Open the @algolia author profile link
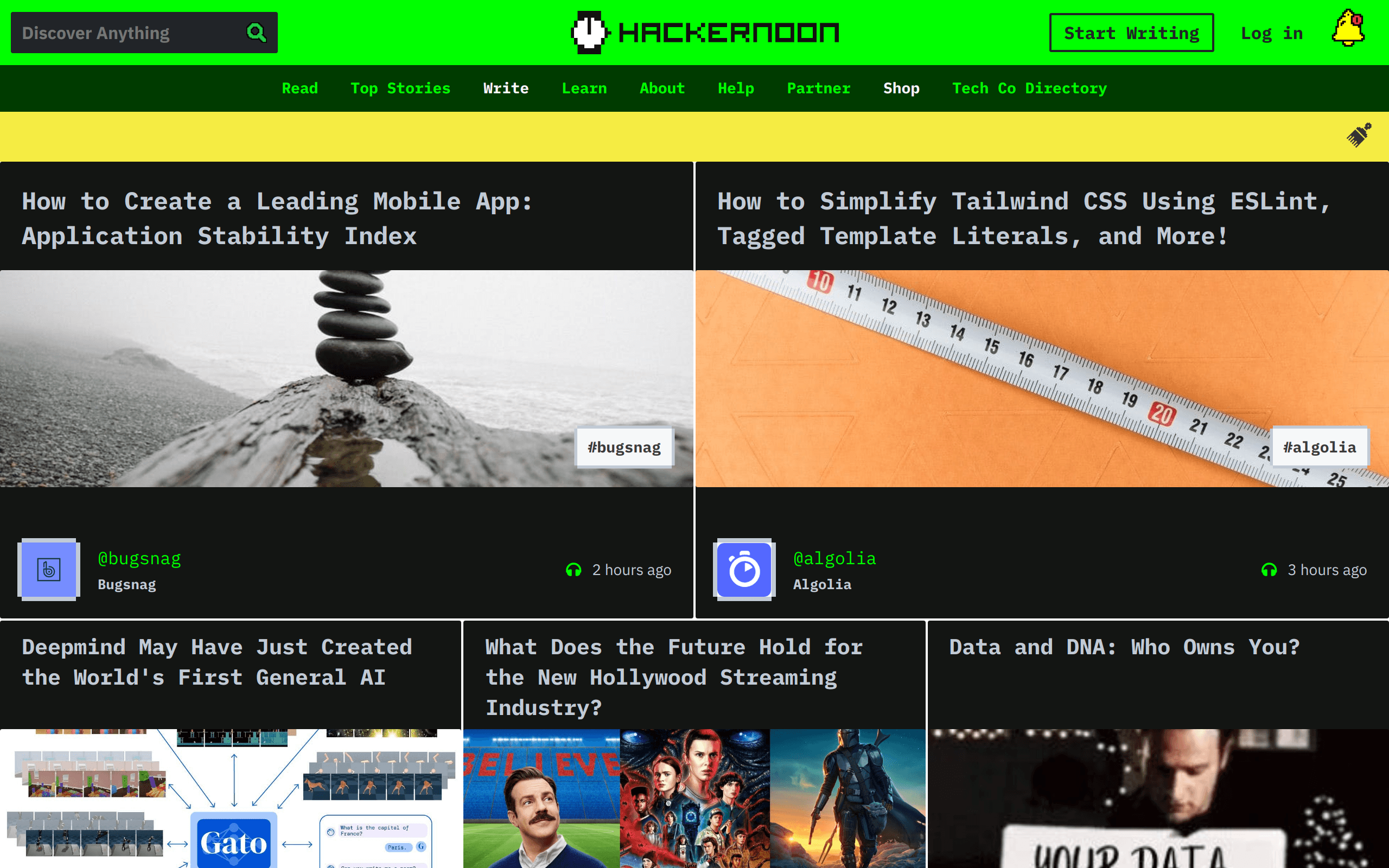Image resolution: width=1389 pixels, height=868 pixels. (x=834, y=559)
